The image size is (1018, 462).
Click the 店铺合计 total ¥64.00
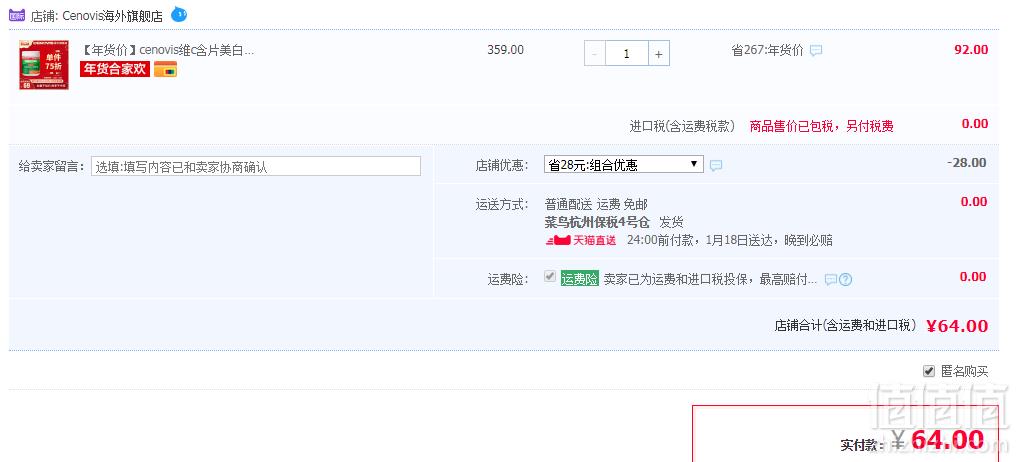coord(957,326)
